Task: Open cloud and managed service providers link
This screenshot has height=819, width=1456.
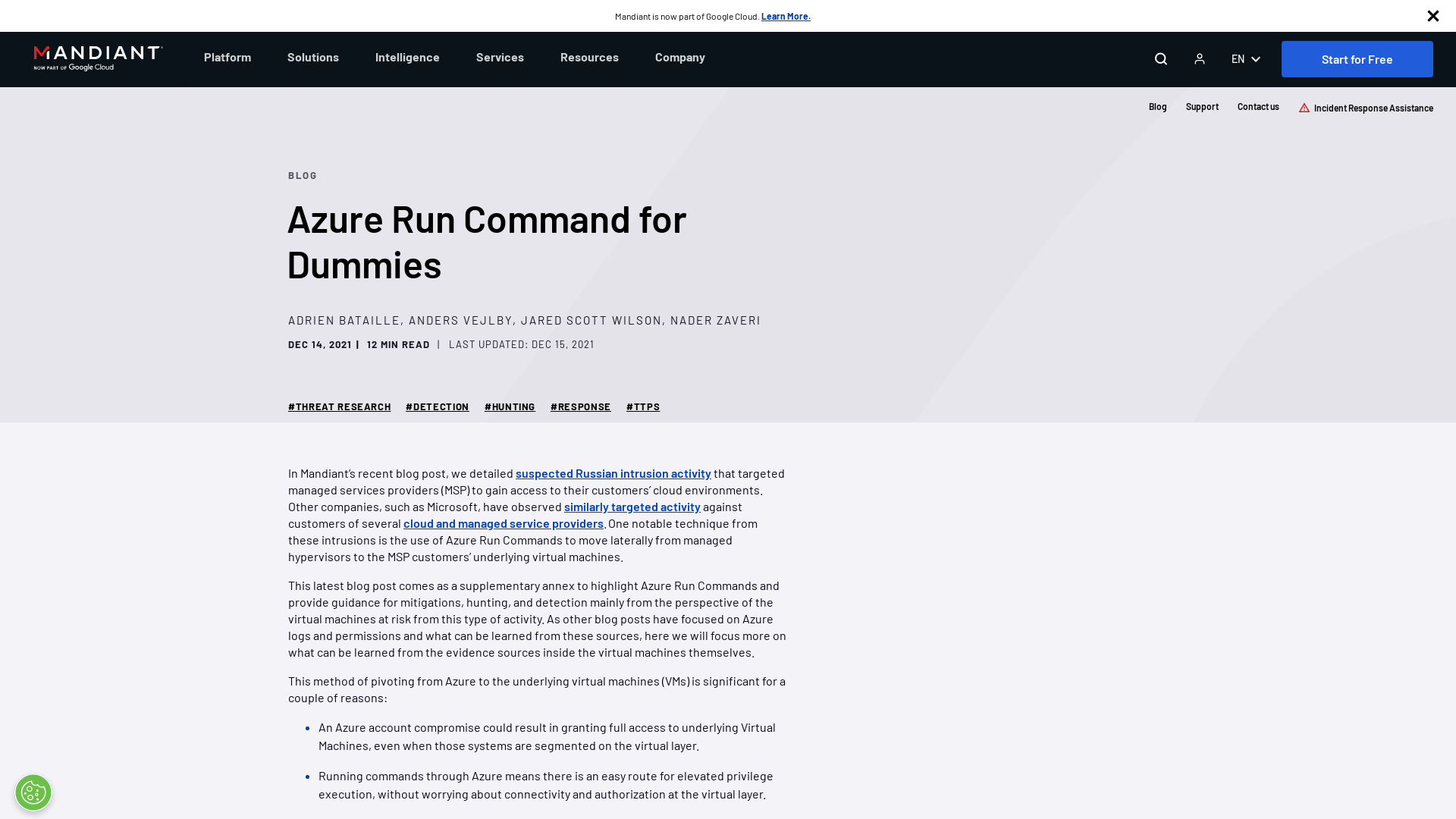Action: point(504,523)
